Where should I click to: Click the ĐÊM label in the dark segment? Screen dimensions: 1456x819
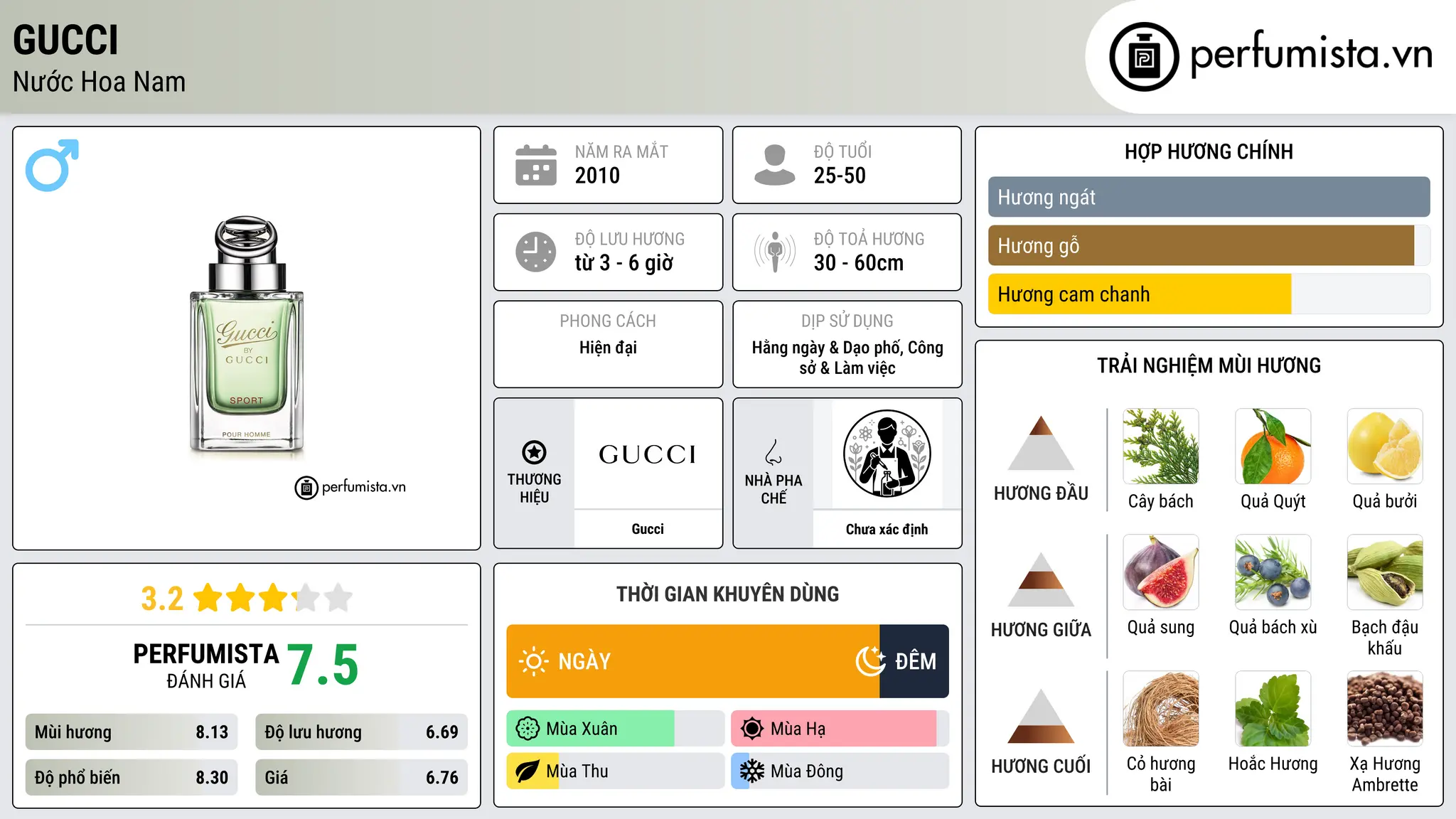pos(916,662)
